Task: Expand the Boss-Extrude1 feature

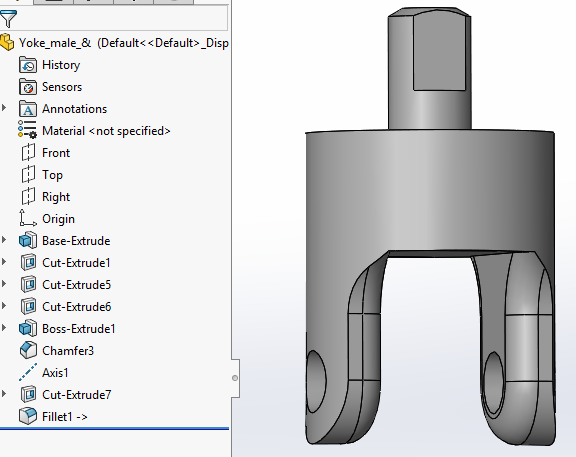Action: pos(4,328)
